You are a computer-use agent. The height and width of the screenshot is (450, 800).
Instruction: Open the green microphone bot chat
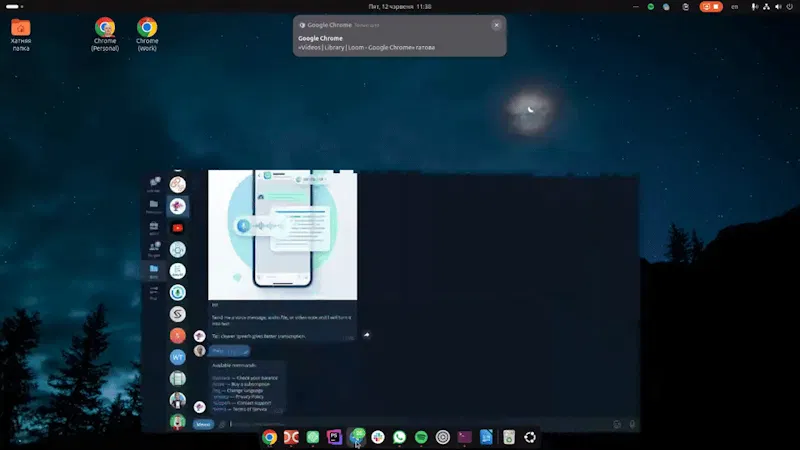pyautogui.click(x=178, y=292)
